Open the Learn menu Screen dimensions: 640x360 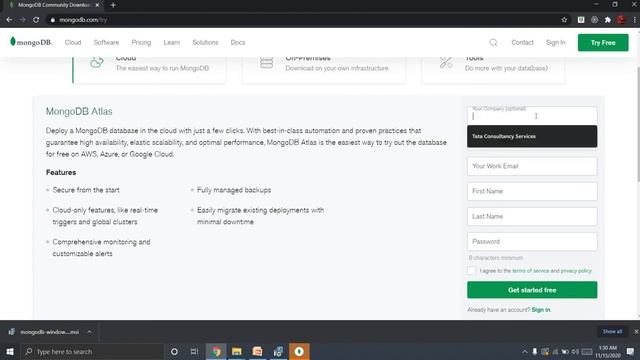[172, 42]
